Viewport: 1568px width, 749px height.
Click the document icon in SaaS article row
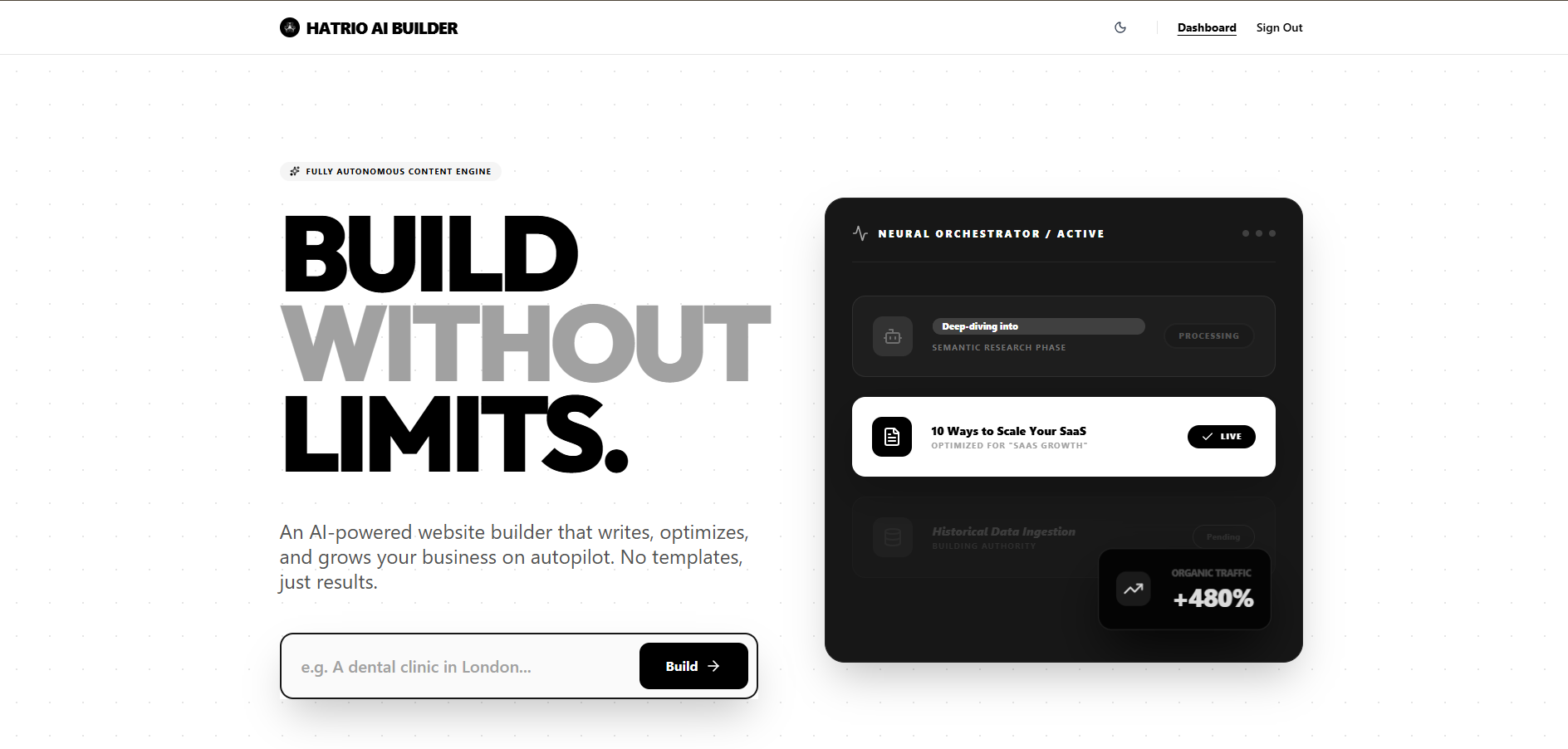click(892, 437)
